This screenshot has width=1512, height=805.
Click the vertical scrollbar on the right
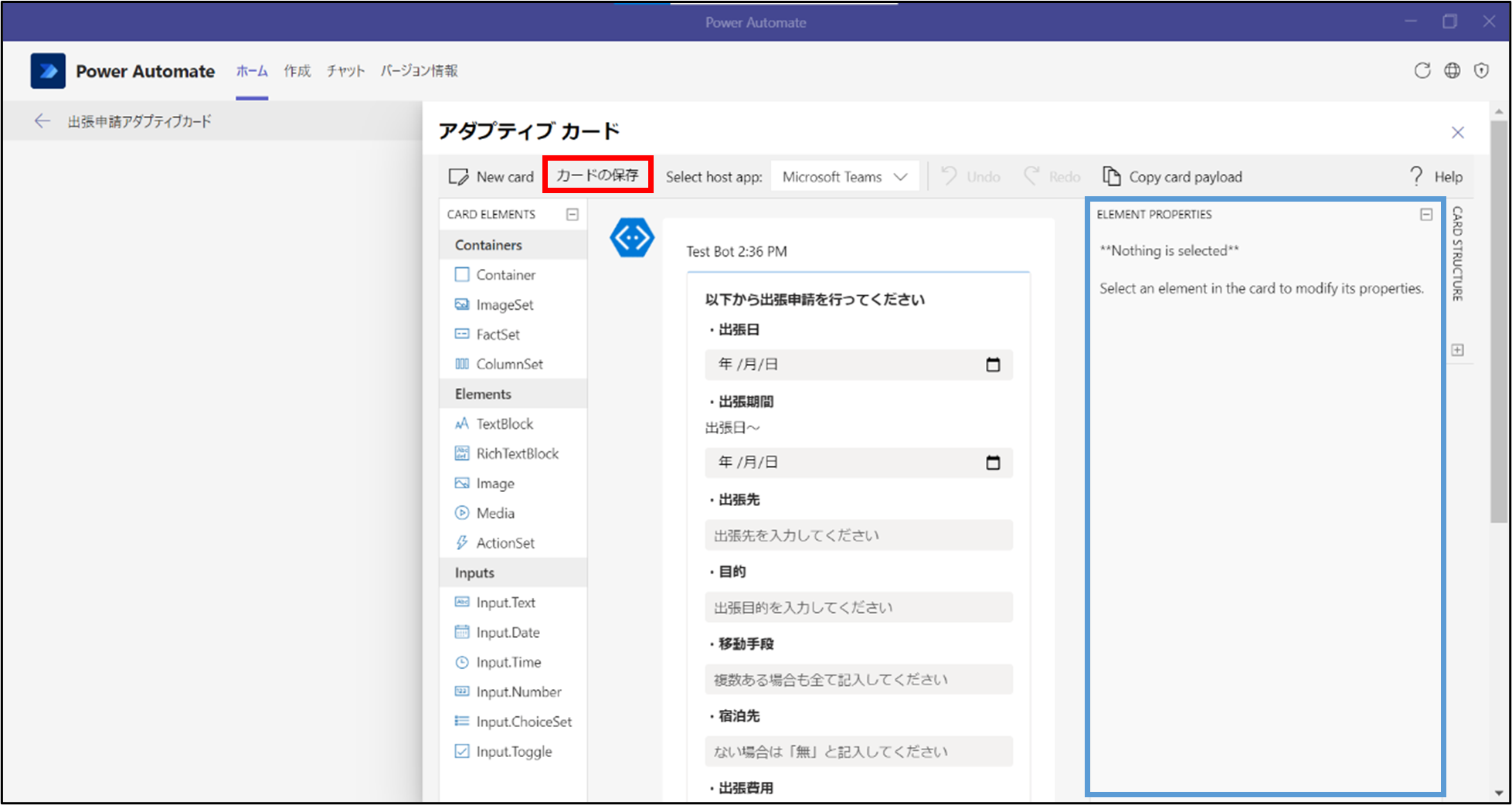[x=1499, y=321]
